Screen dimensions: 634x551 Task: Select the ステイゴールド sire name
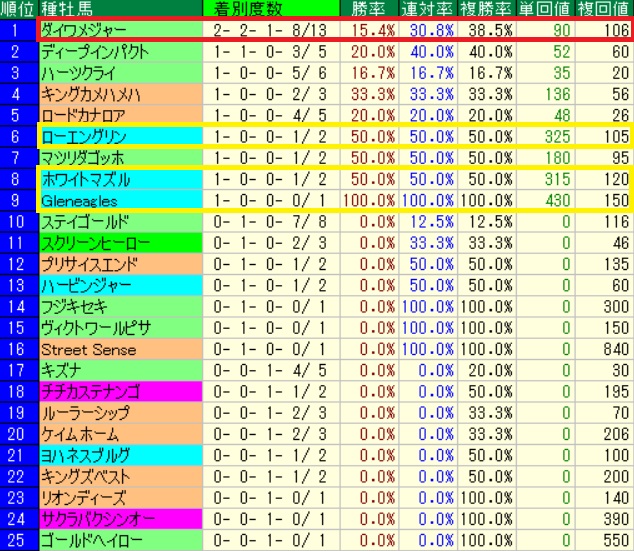coord(85,222)
